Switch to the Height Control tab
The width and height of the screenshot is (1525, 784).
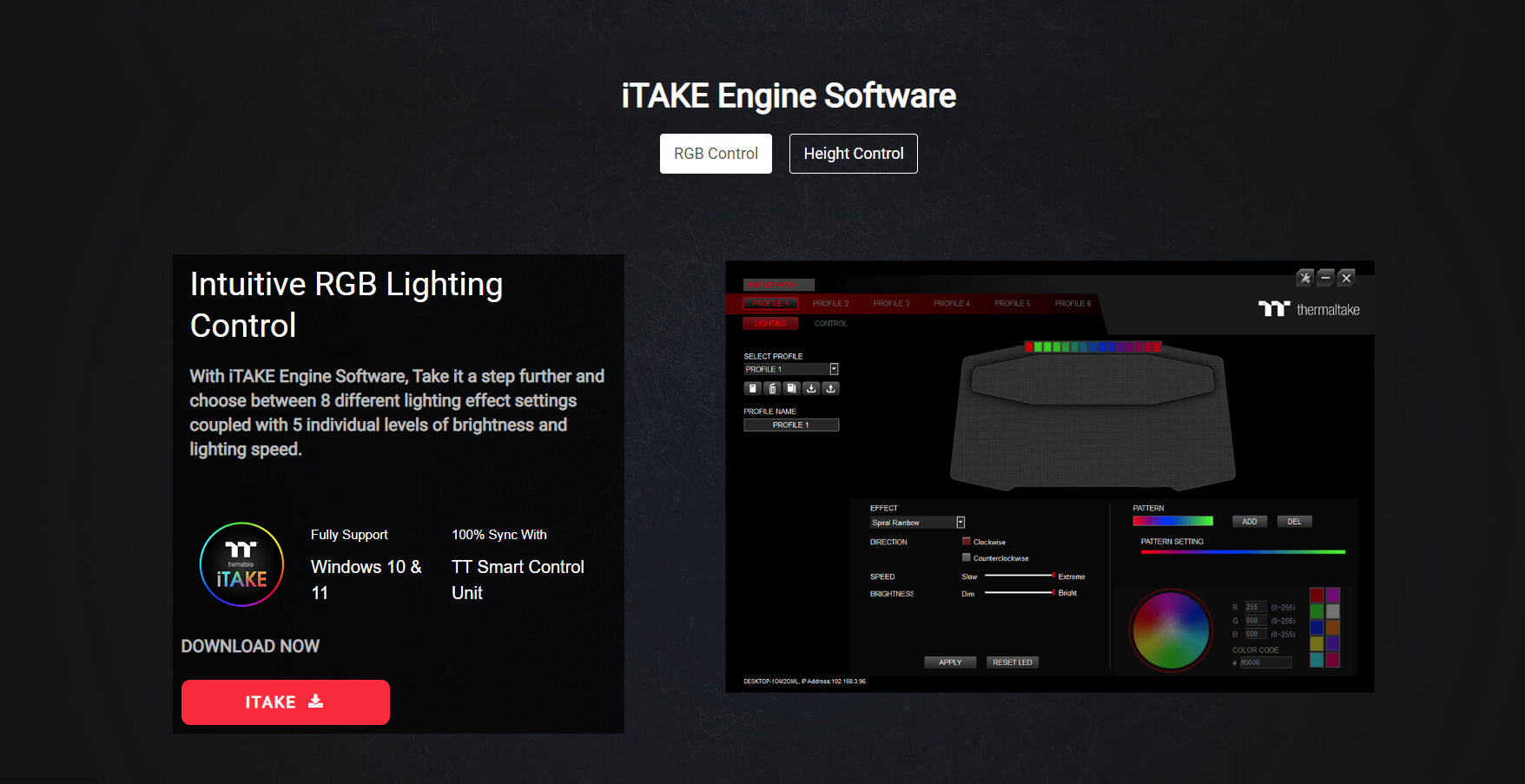[x=854, y=154]
